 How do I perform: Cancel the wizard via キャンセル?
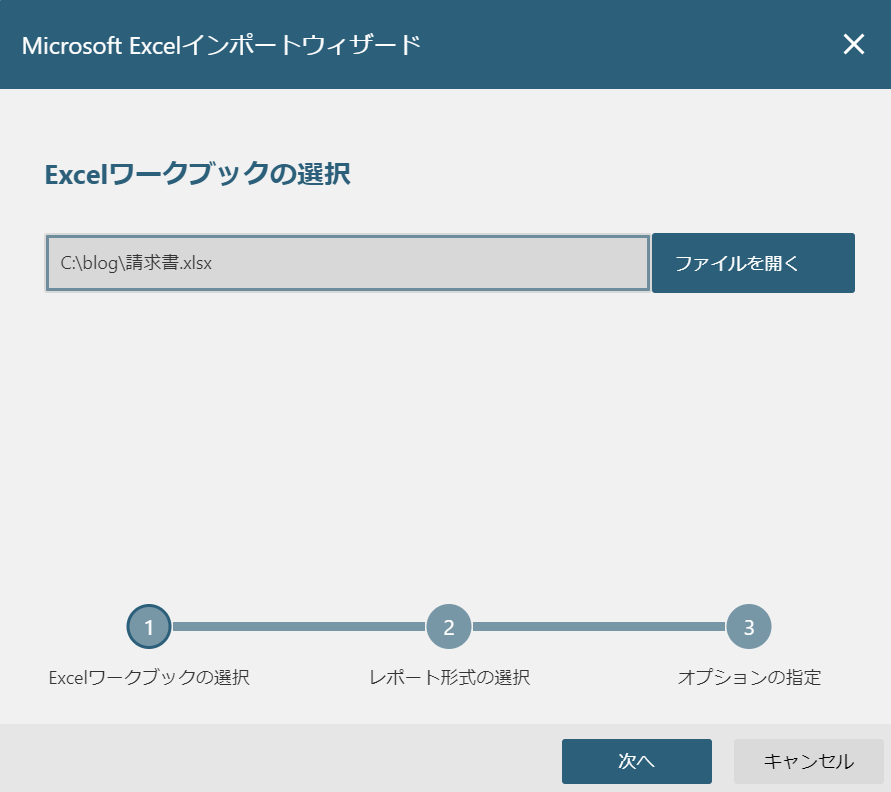pyautogui.click(x=808, y=761)
